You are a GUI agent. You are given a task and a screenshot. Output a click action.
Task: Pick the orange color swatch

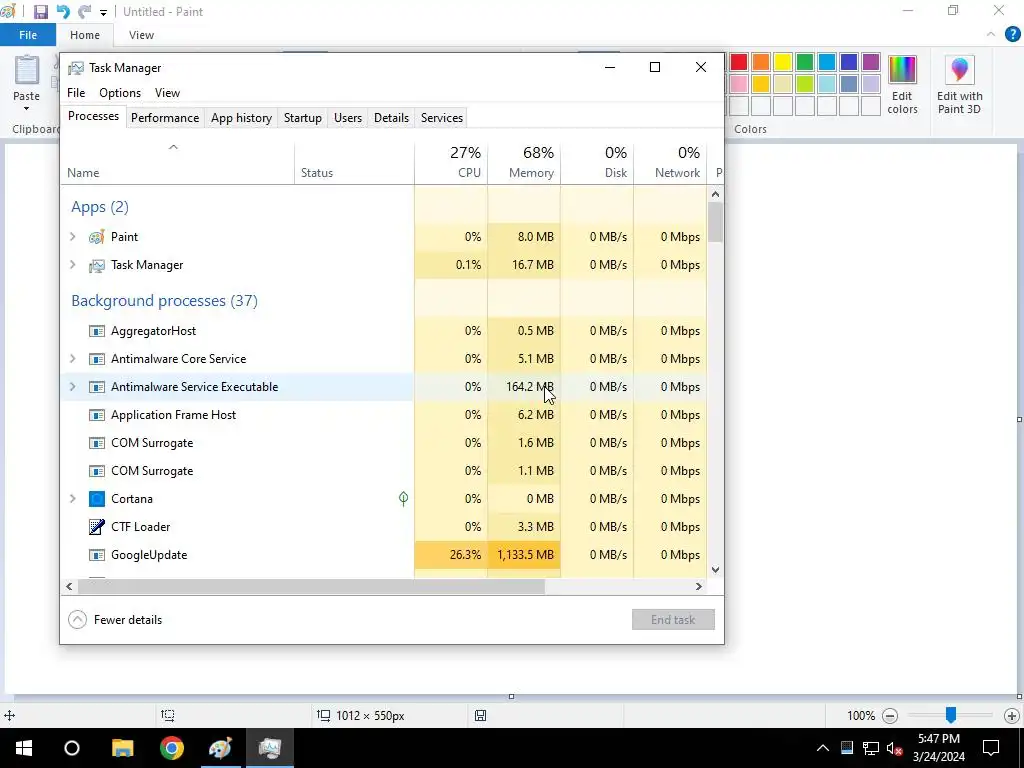click(761, 62)
